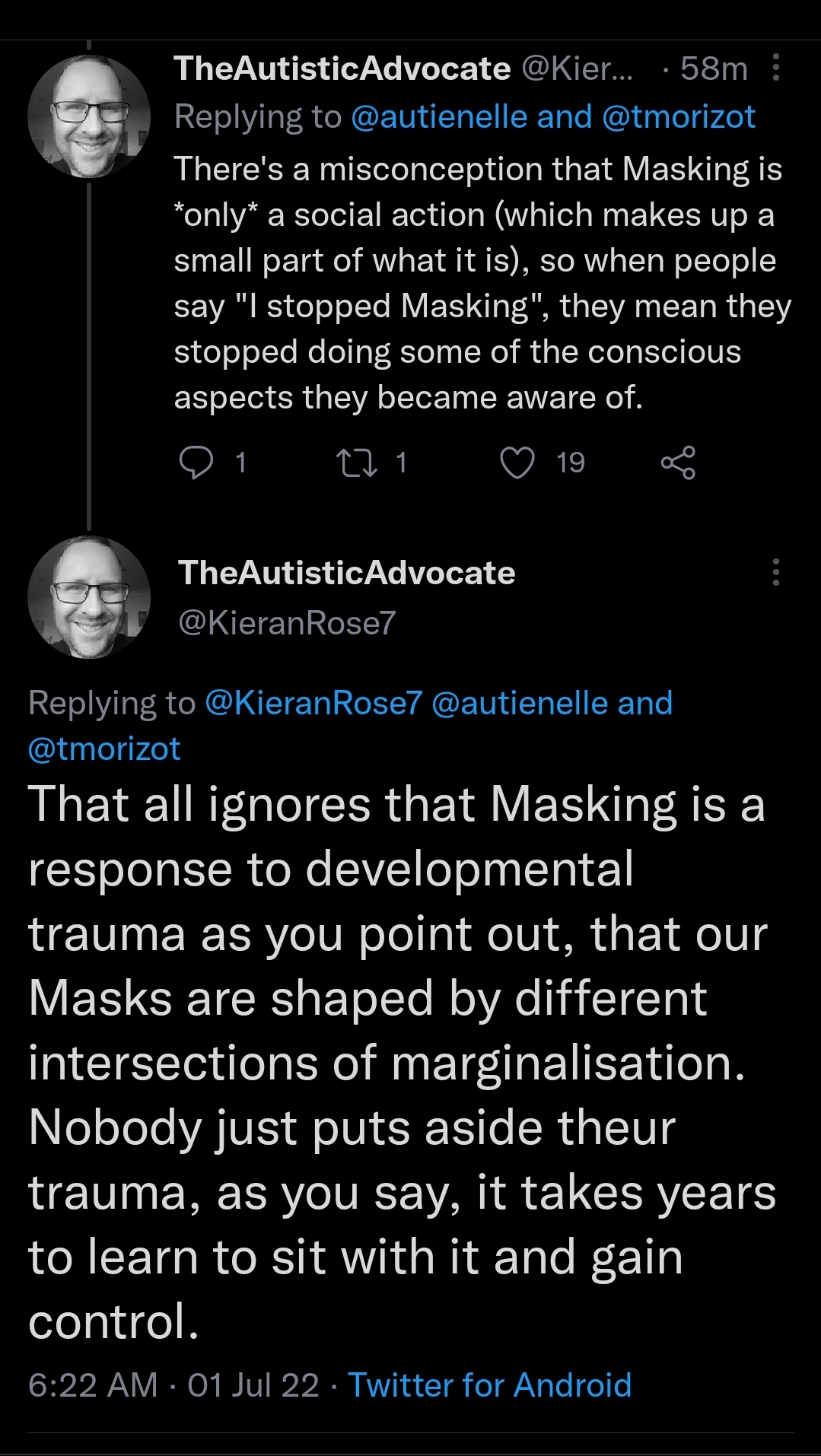Click the like count showing 19
The width and height of the screenshot is (821, 1456).
tap(571, 463)
